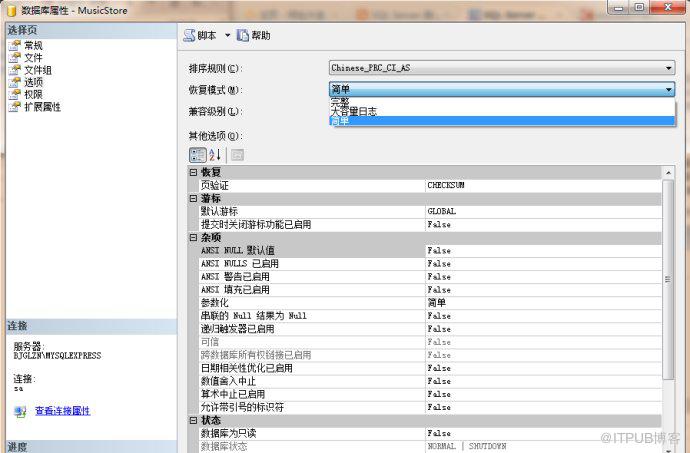Select the 提交时关闭游标功能已启用 row
Screen dimensions: 690x453
pyautogui.click(x=430, y=225)
